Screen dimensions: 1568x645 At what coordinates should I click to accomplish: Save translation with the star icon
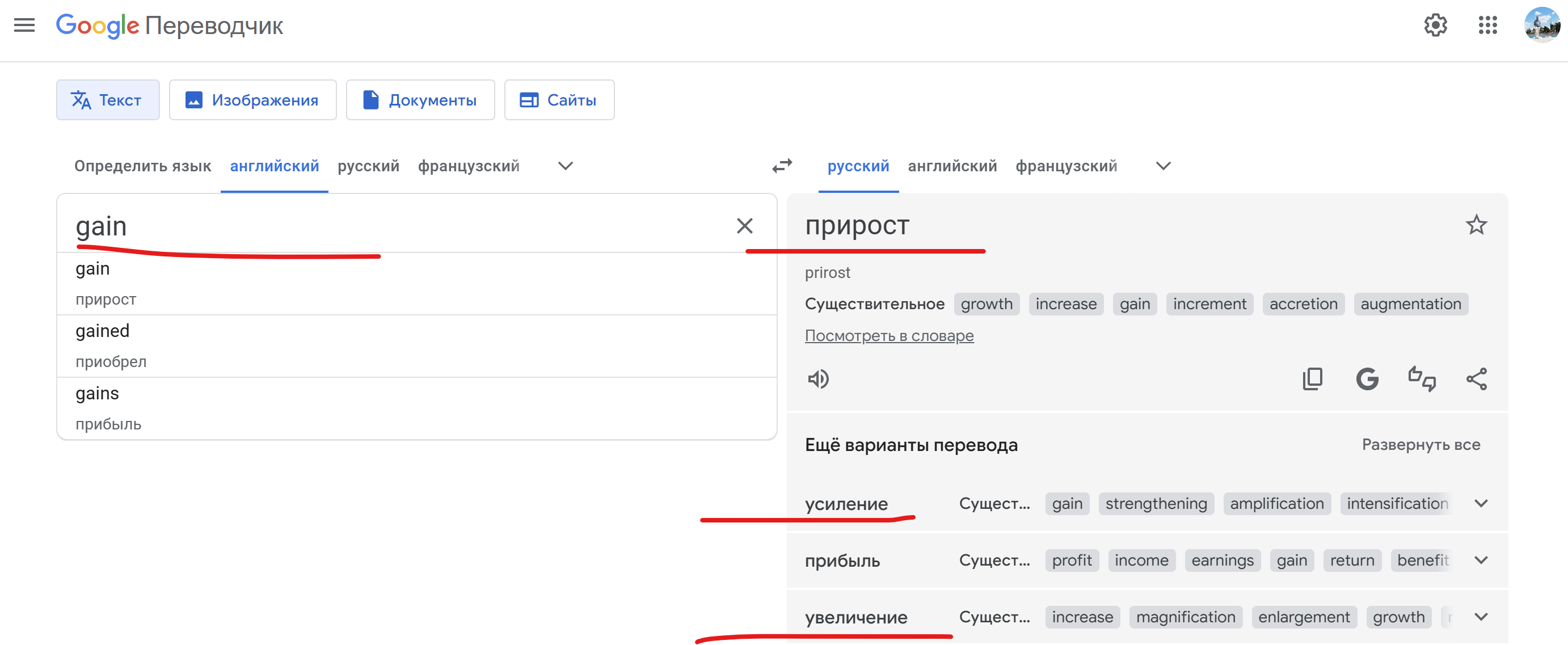tap(1476, 225)
